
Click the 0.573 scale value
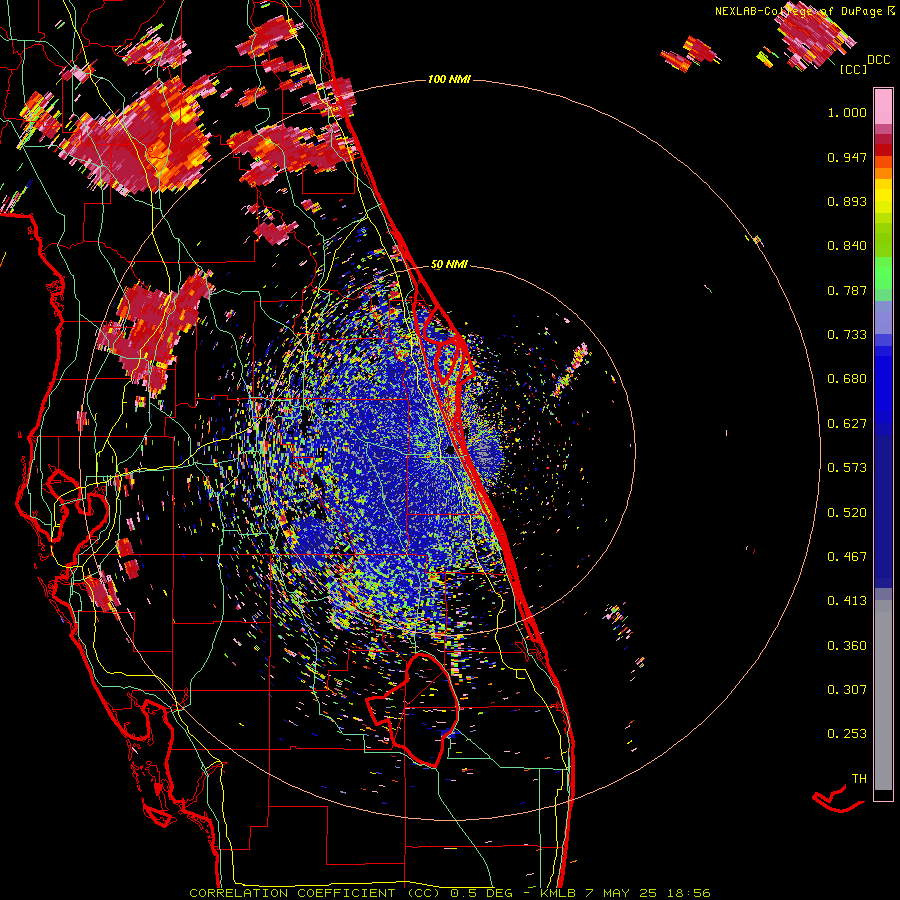point(847,468)
